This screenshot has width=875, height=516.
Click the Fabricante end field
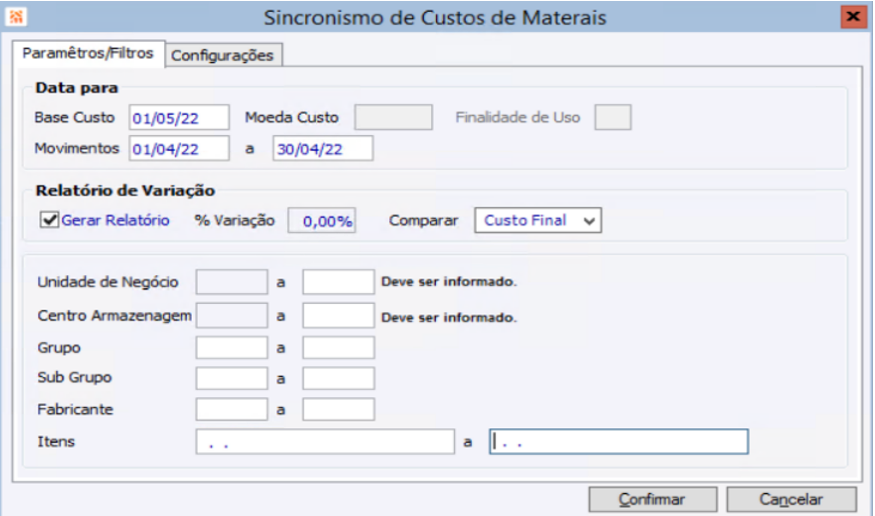coord(339,409)
